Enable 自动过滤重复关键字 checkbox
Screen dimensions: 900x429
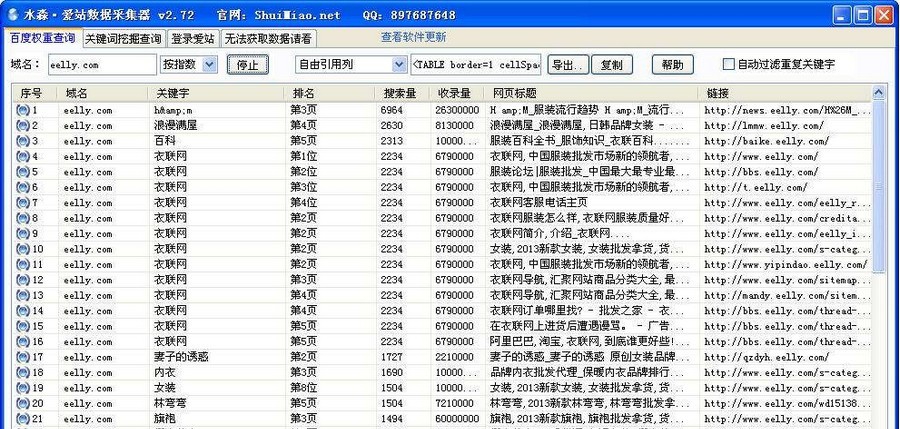pos(728,64)
